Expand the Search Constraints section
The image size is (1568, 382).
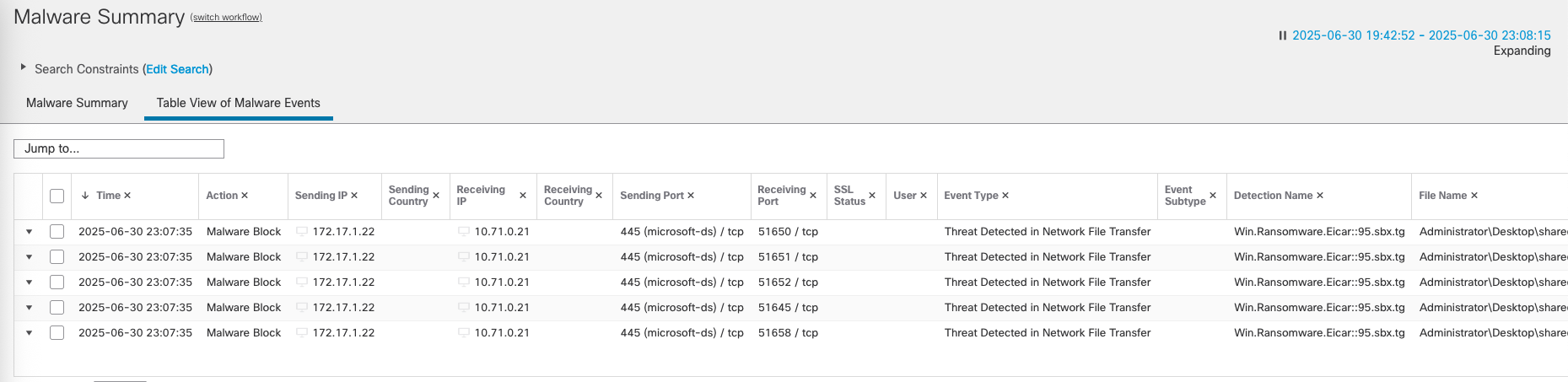coord(24,67)
